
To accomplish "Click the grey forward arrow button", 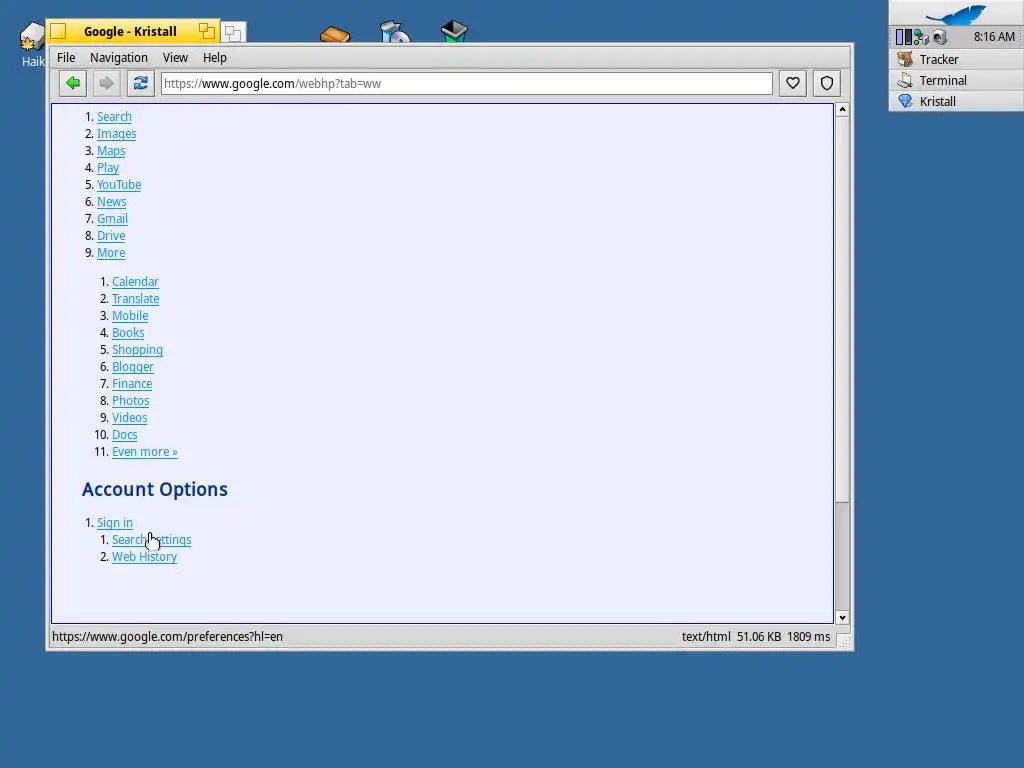I will pos(106,84).
